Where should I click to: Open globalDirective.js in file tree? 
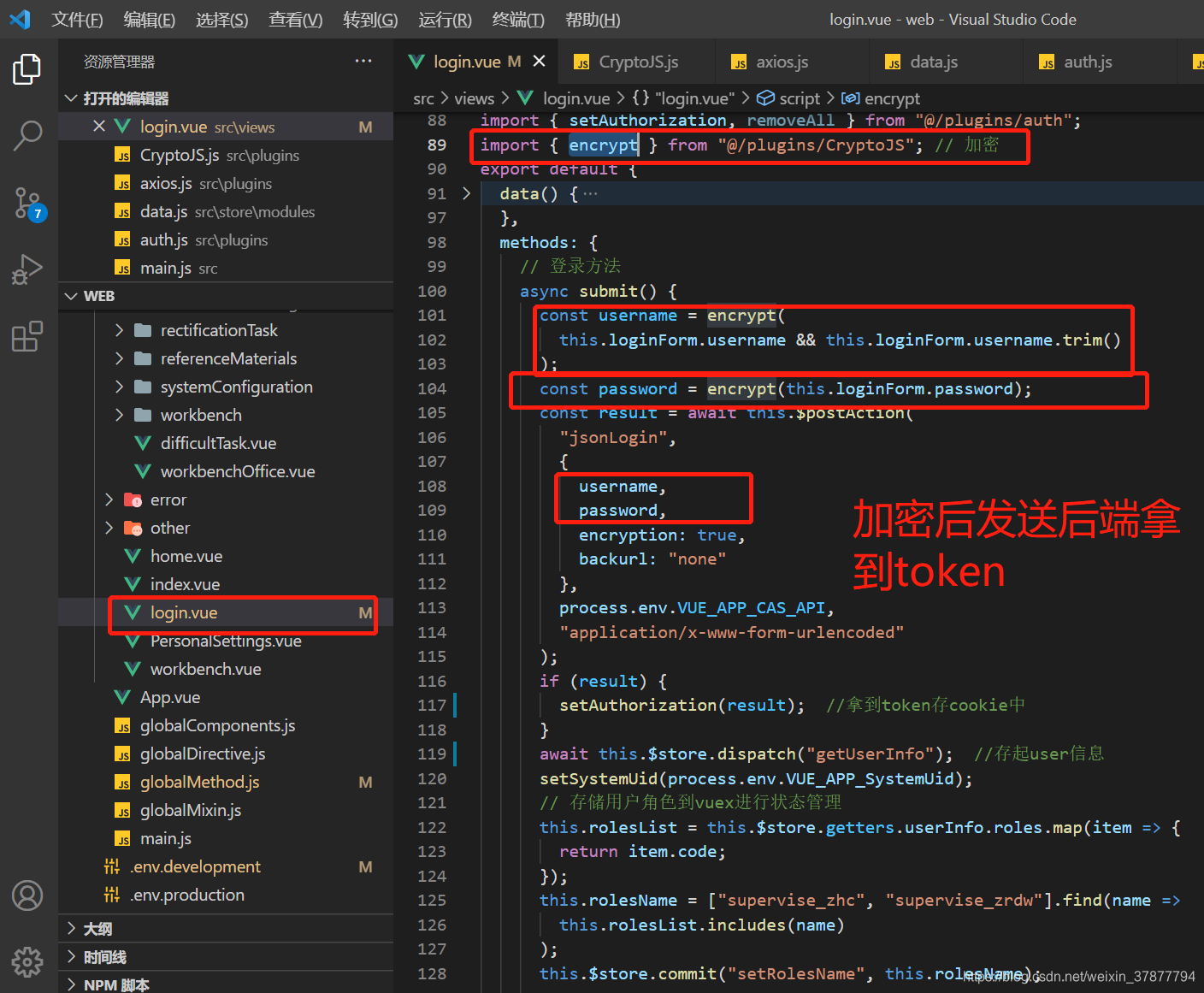pyautogui.click(x=226, y=754)
